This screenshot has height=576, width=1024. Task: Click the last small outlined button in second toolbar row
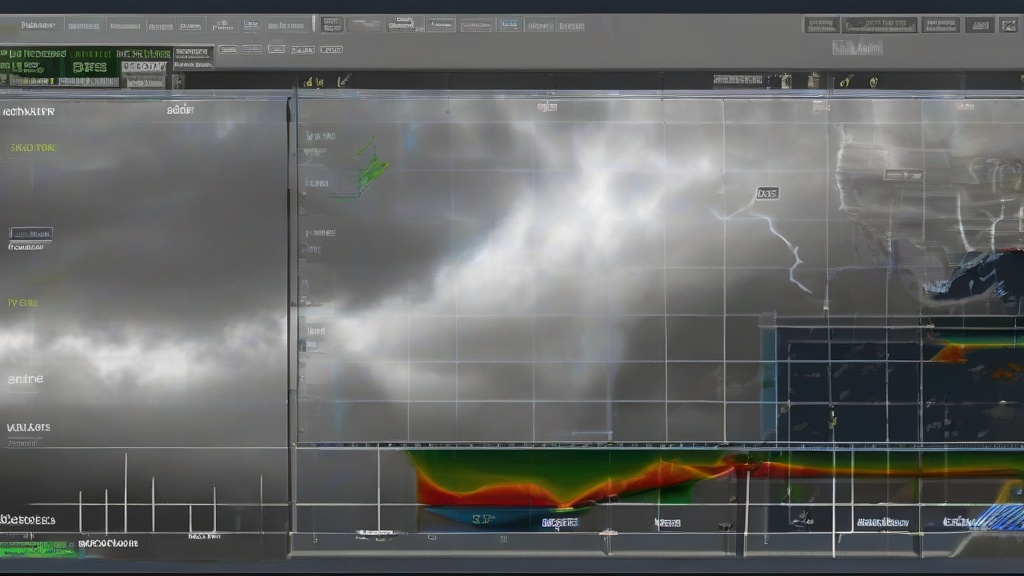click(330, 48)
